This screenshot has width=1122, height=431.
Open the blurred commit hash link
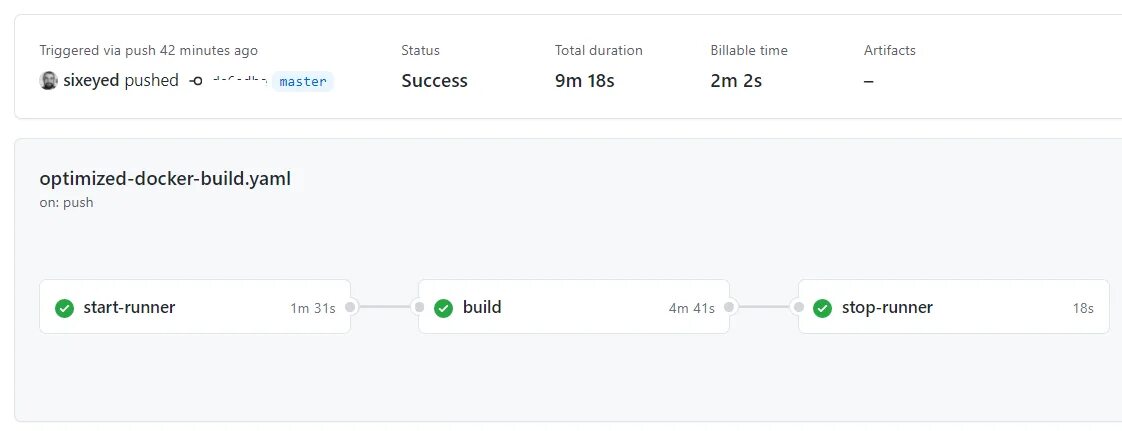pos(240,81)
